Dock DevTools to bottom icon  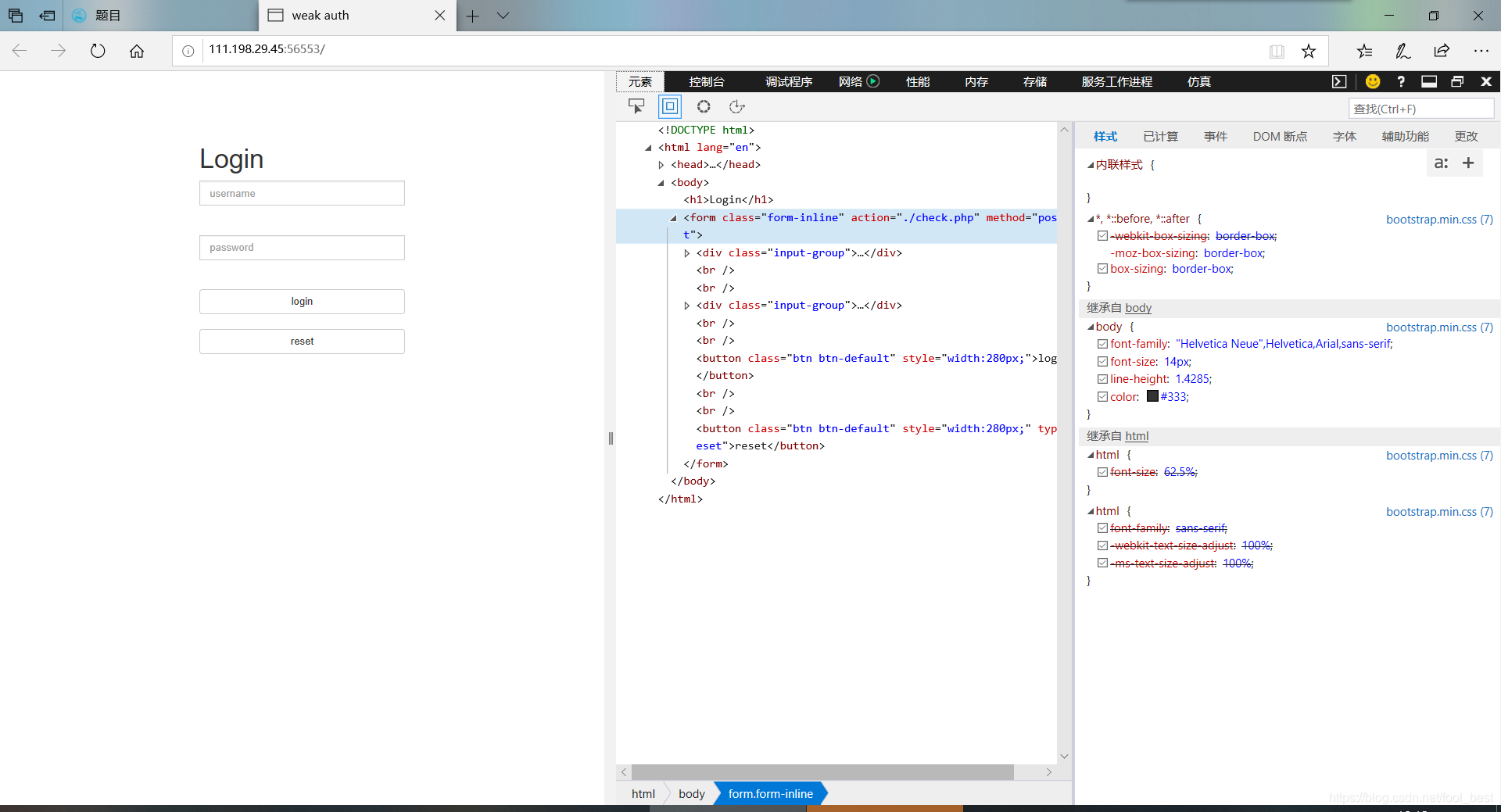coord(1429,81)
